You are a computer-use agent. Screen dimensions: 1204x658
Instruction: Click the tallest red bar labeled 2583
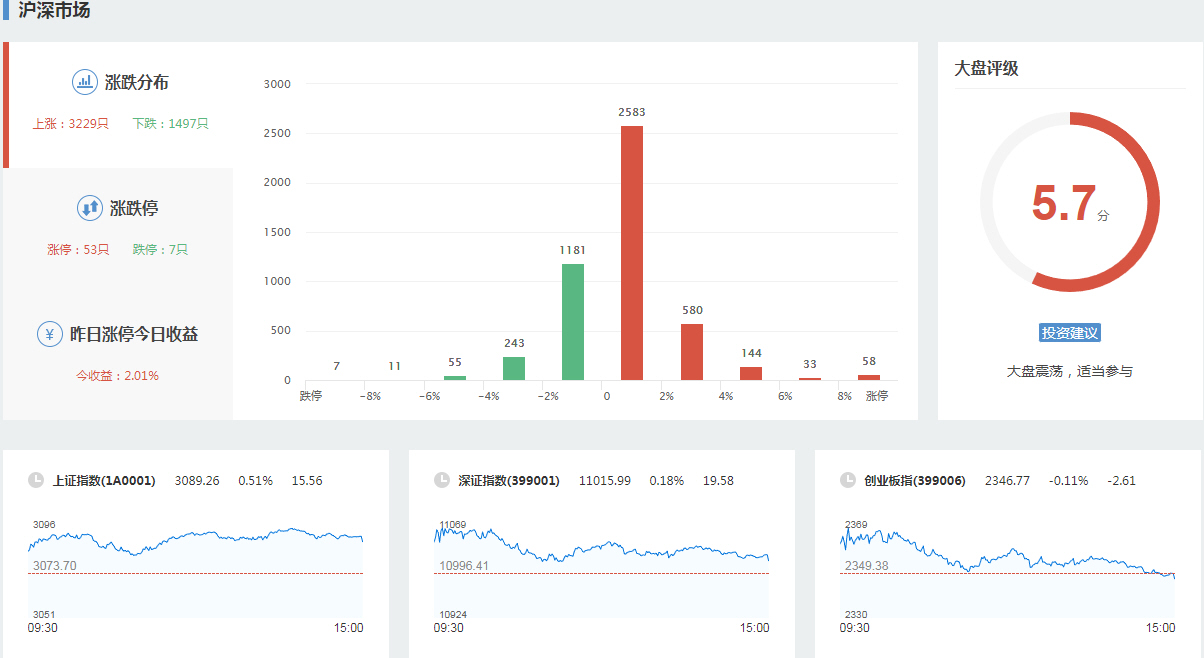click(x=632, y=254)
